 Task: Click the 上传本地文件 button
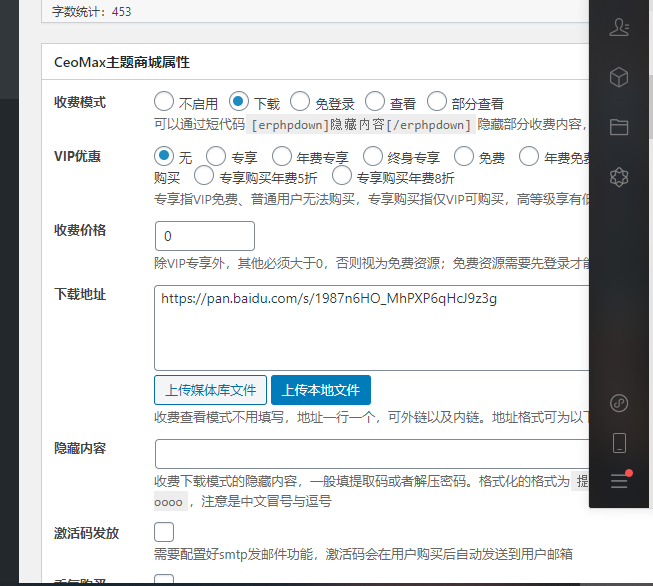(321, 390)
